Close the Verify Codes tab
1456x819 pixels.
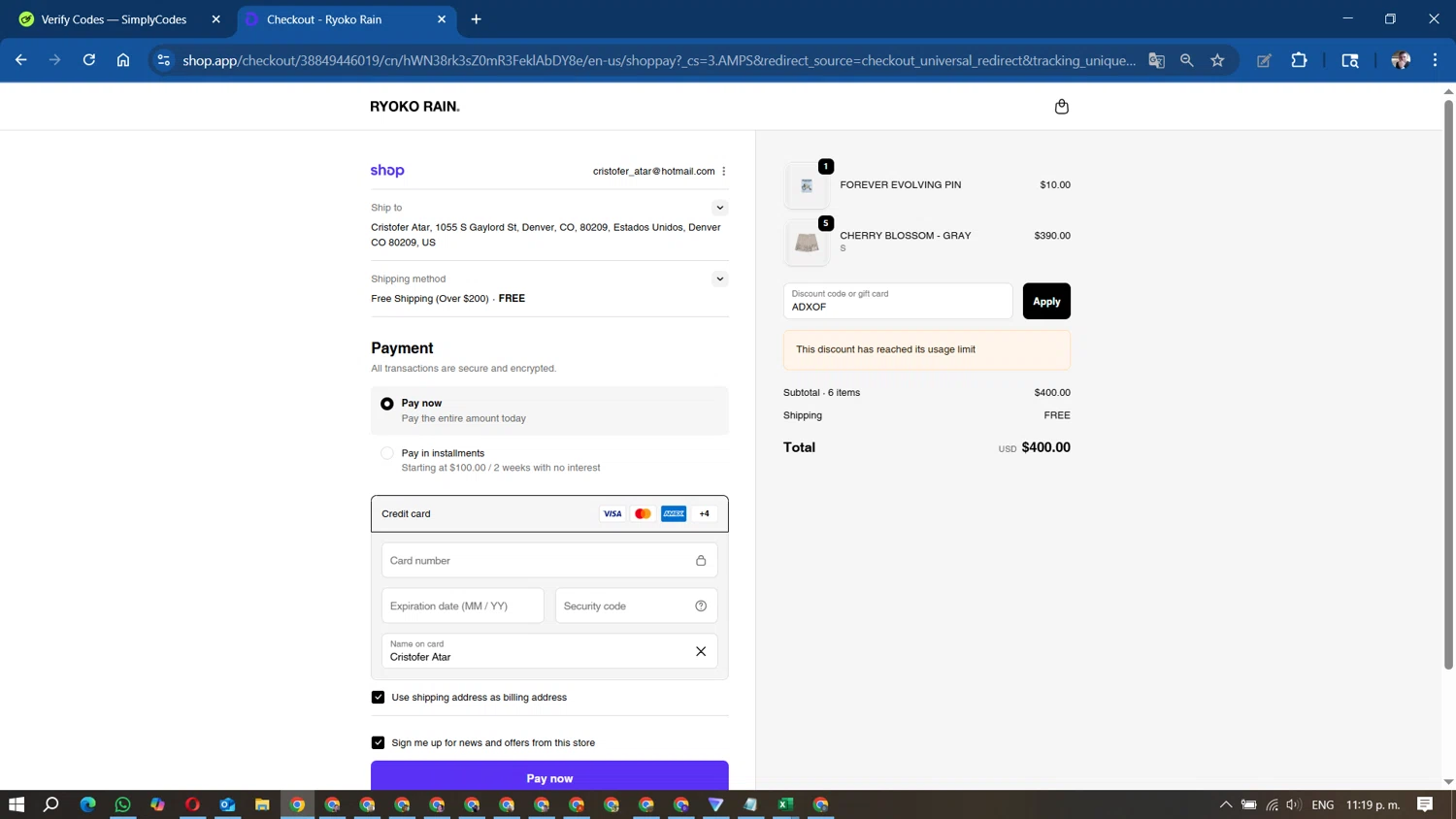(215, 19)
